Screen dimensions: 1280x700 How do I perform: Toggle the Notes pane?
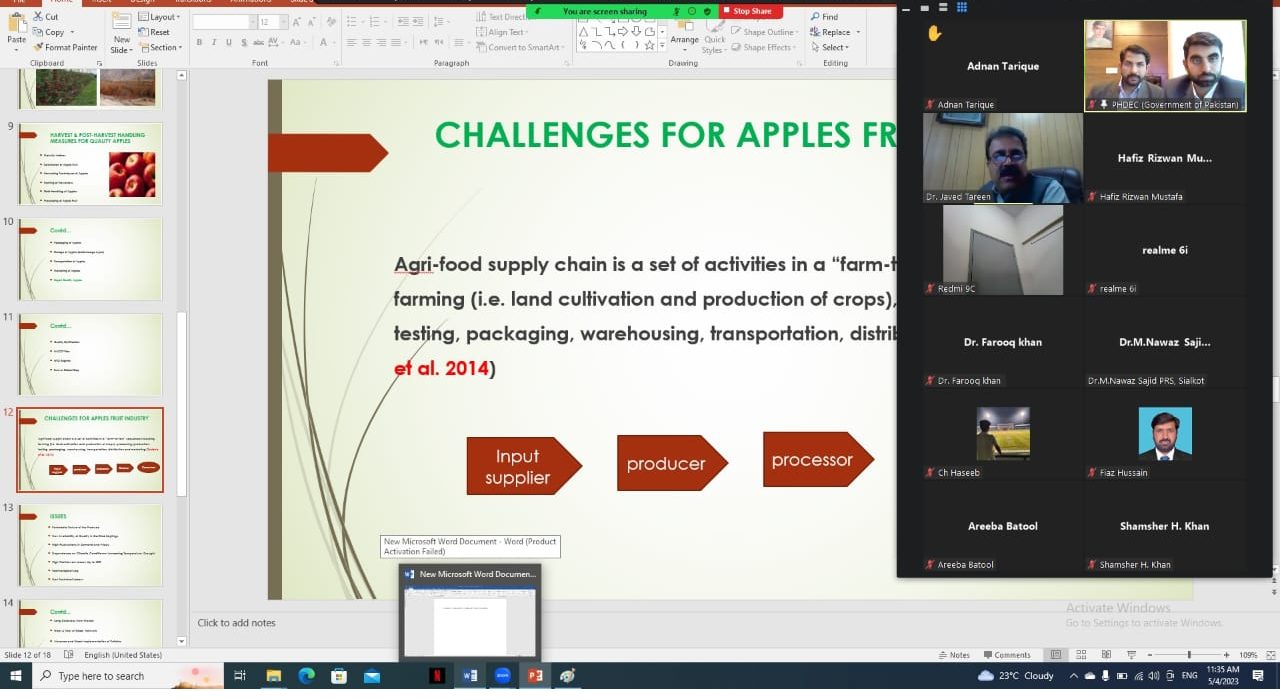coord(953,655)
